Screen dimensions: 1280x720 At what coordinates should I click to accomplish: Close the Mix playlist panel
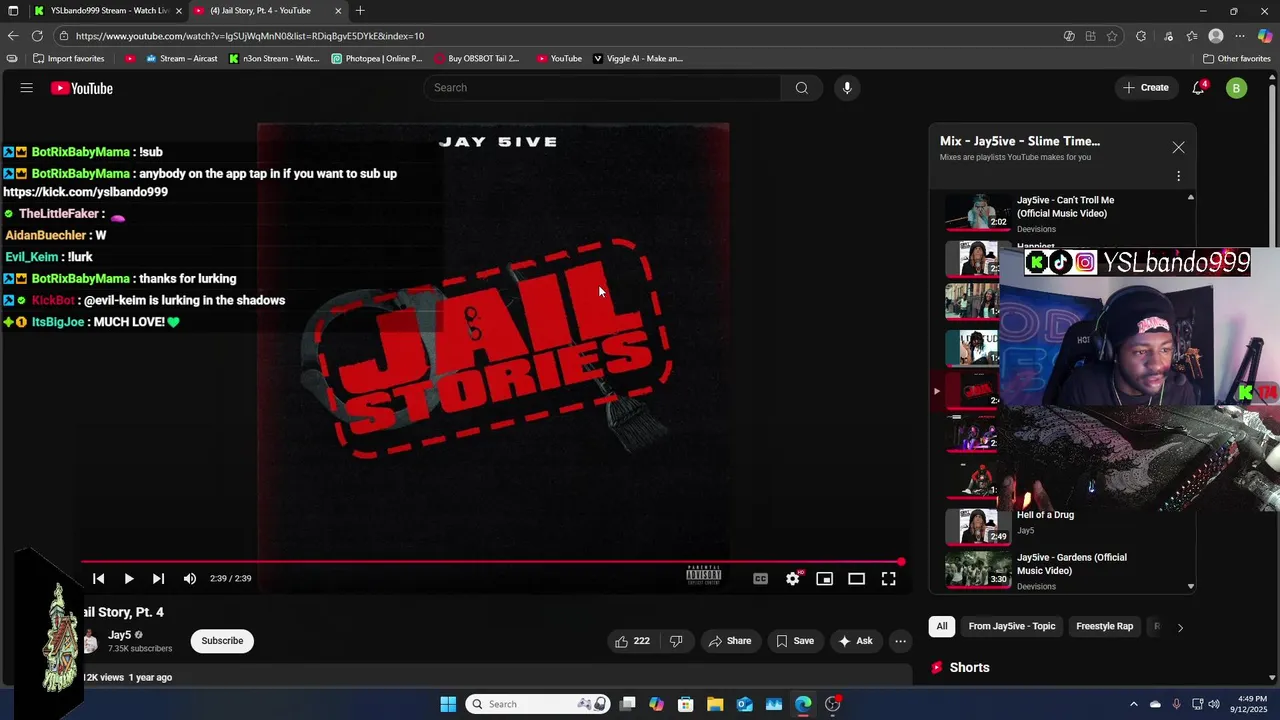pyautogui.click(x=1178, y=148)
